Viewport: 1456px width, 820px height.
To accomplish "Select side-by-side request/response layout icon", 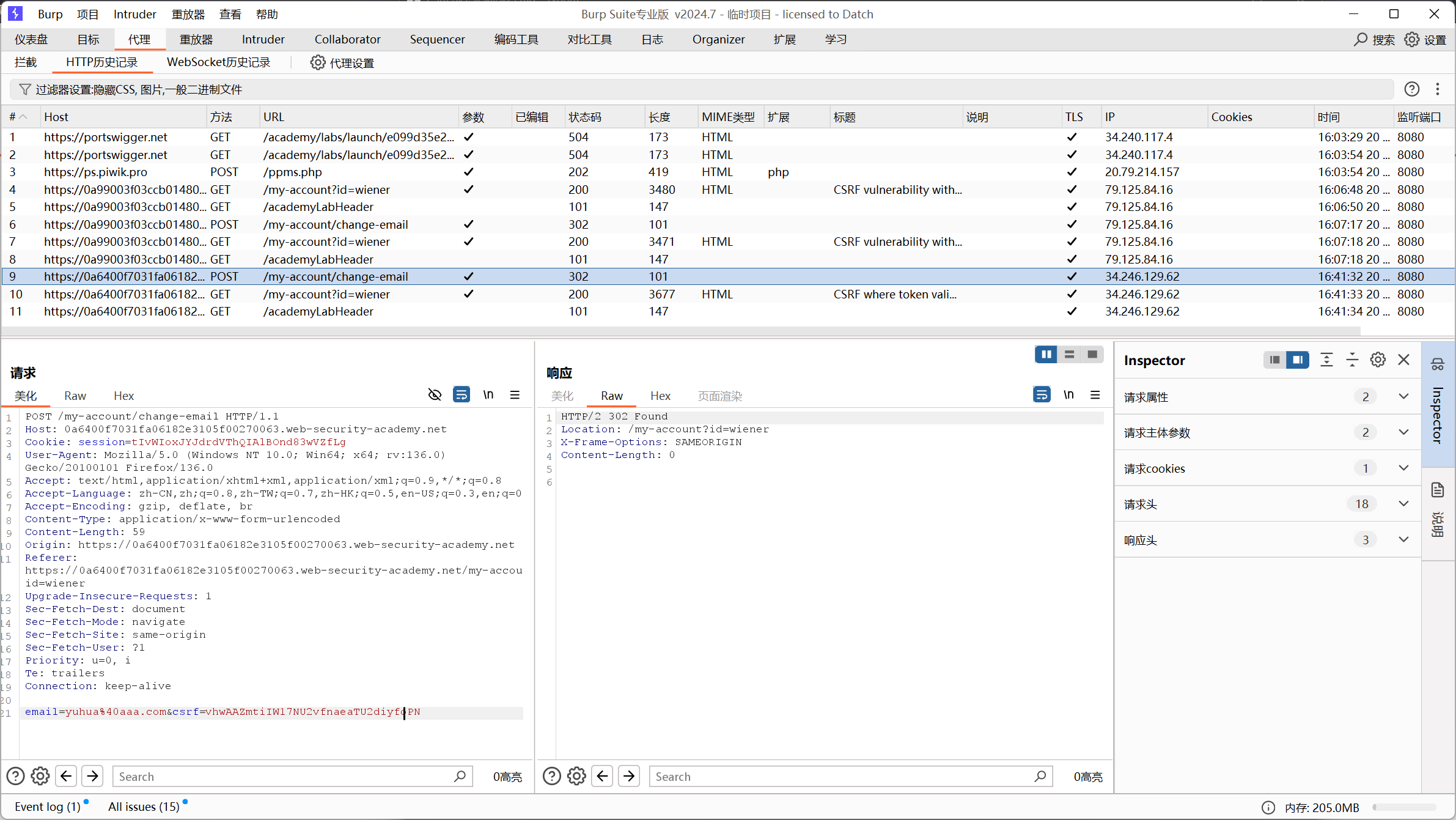I will pyautogui.click(x=1046, y=355).
